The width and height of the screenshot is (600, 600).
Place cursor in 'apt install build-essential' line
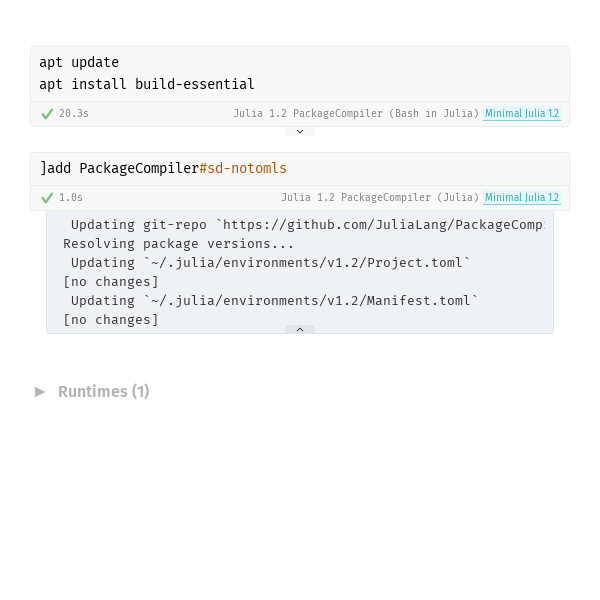pyautogui.click(x=147, y=84)
